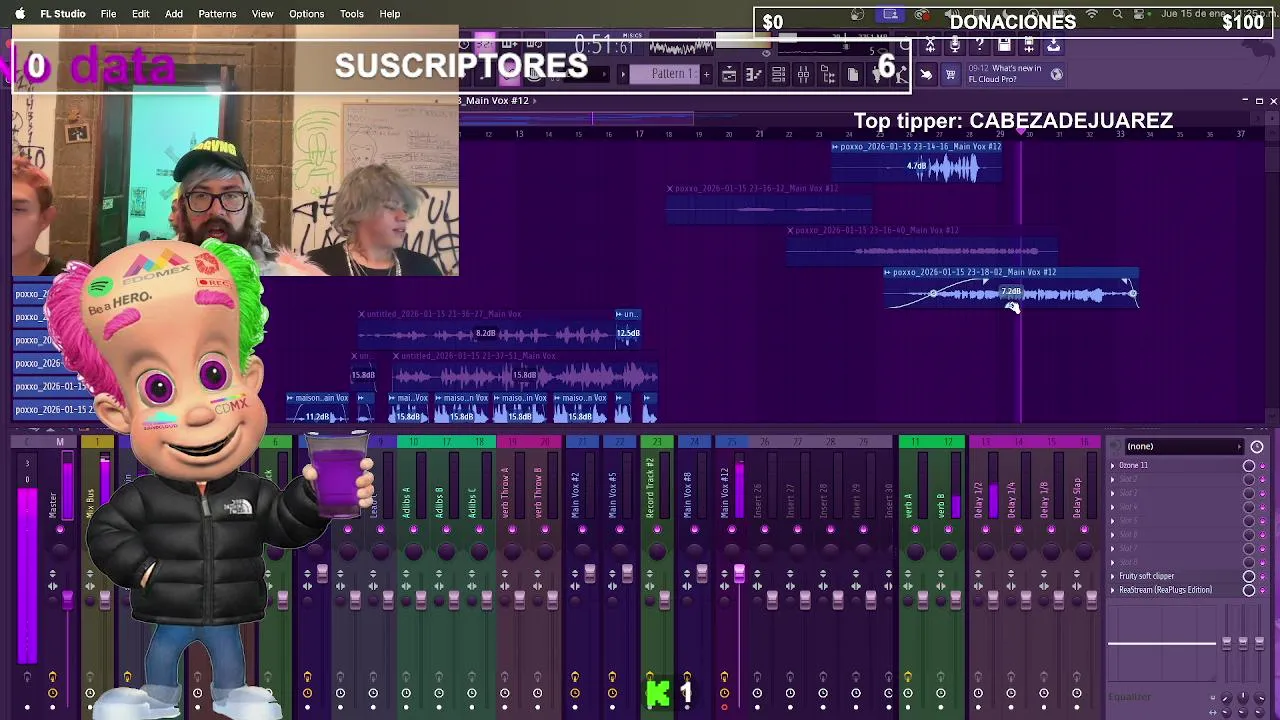This screenshot has height=720, width=1280.
Task: Open the Patterns menu
Action: pyautogui.click(x=217, y=14)
